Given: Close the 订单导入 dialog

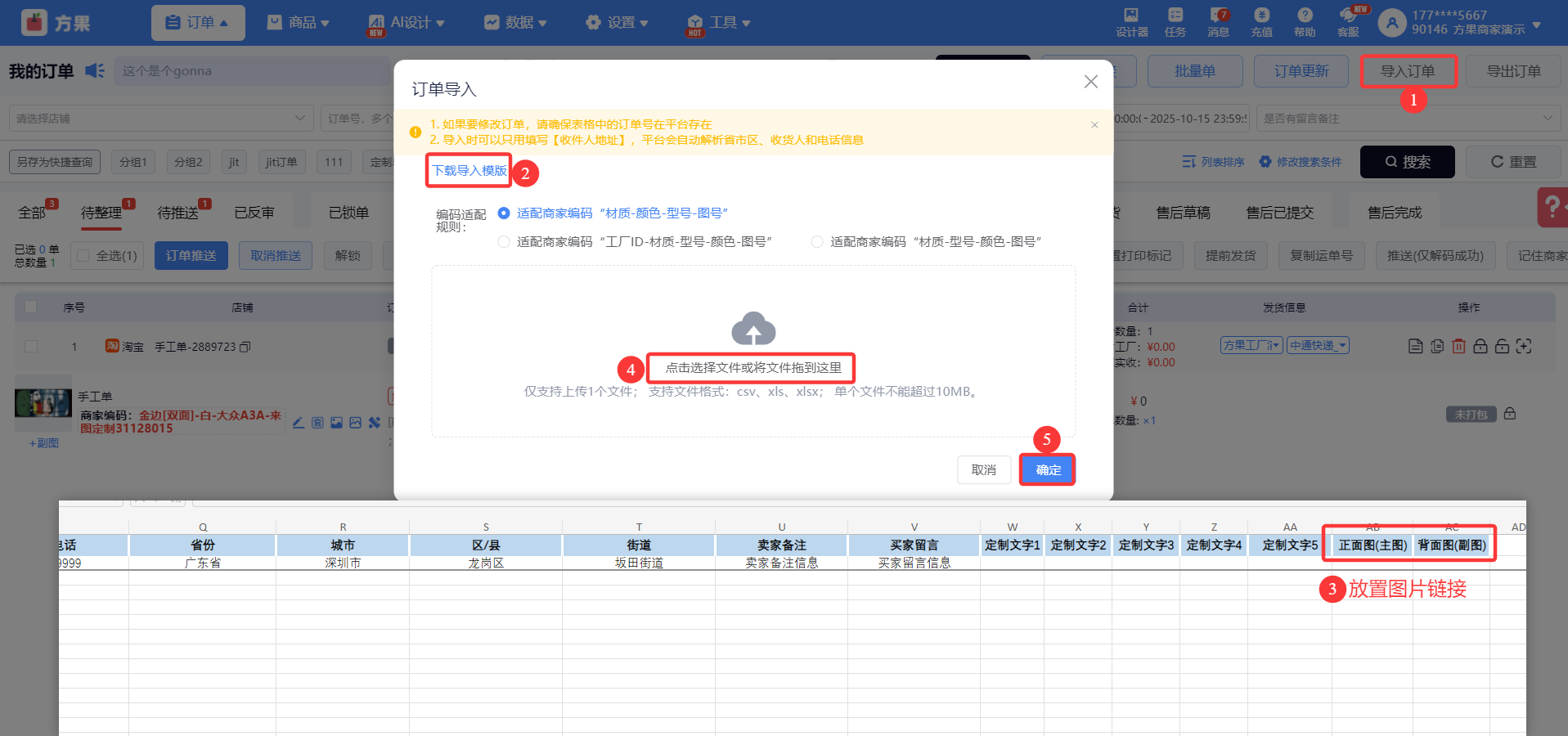Looking at the screenshot, I should (1090, 82).
